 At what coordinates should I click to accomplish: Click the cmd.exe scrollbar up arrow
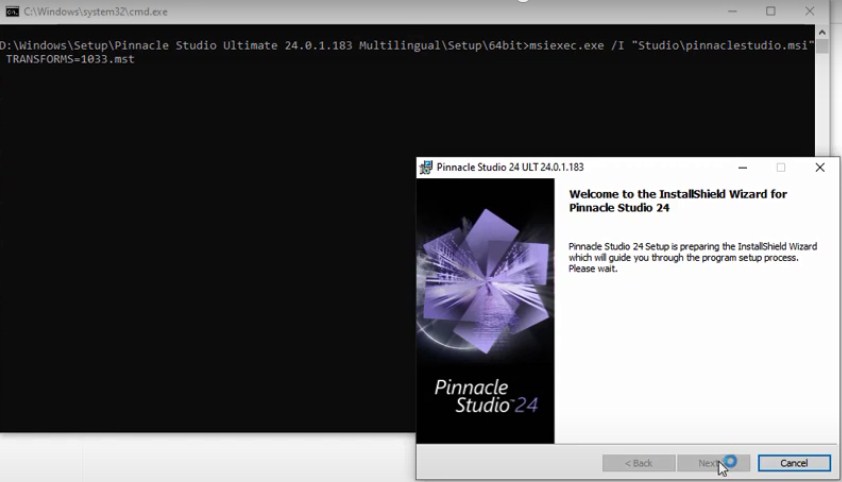coord(822,32)
